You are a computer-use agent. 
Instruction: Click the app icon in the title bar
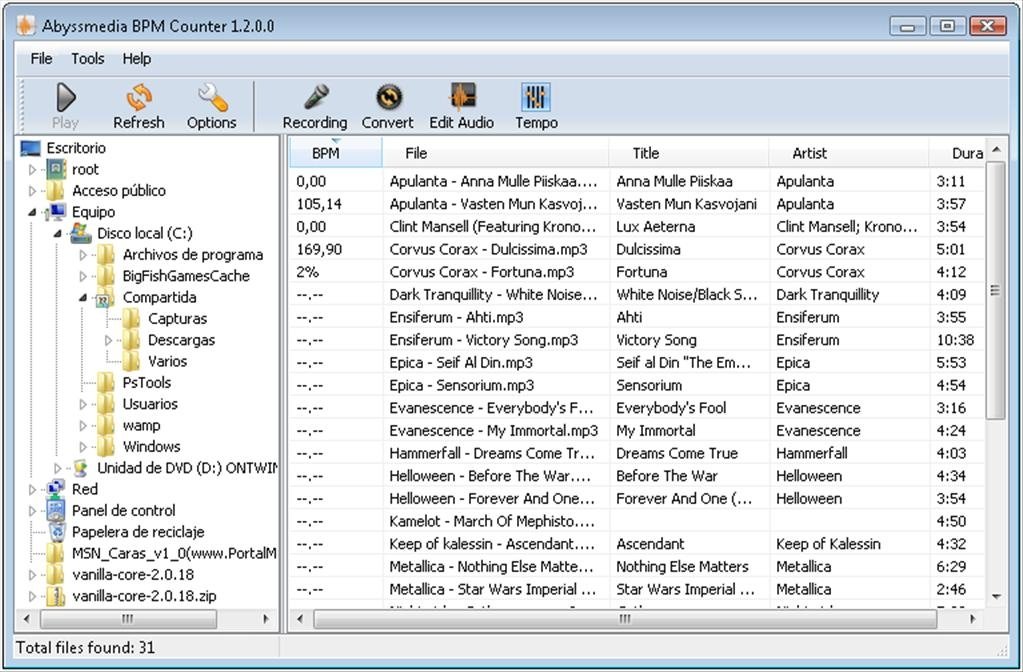click(25, 25)
